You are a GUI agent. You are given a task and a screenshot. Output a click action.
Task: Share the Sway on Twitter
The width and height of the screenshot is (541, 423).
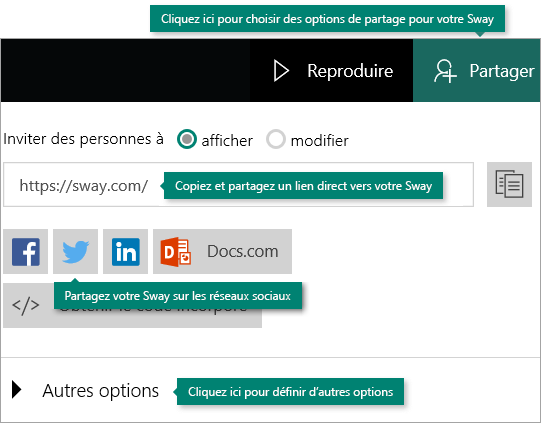click(76, 252)
